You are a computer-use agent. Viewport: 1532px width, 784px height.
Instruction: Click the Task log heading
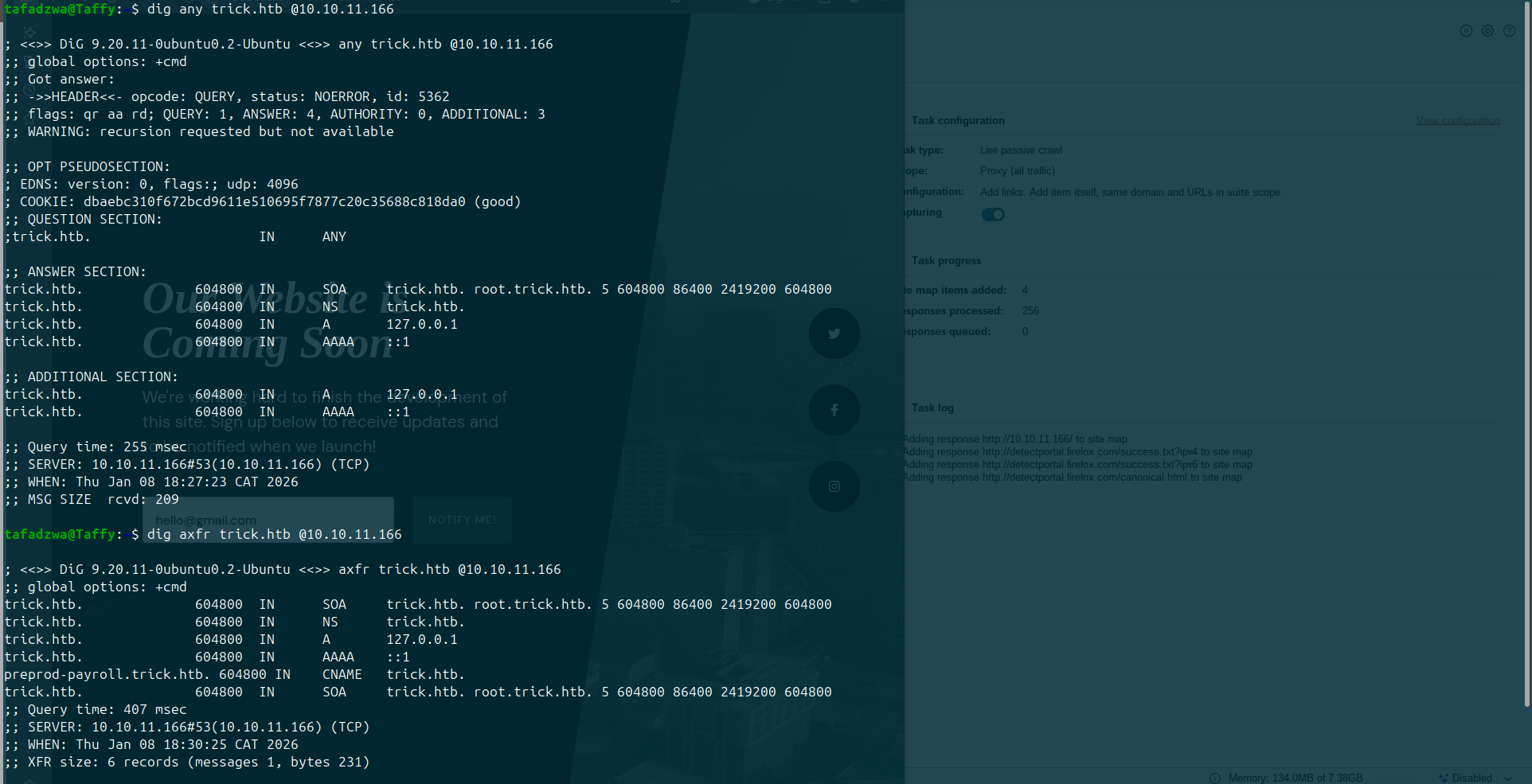pos(932,408)
